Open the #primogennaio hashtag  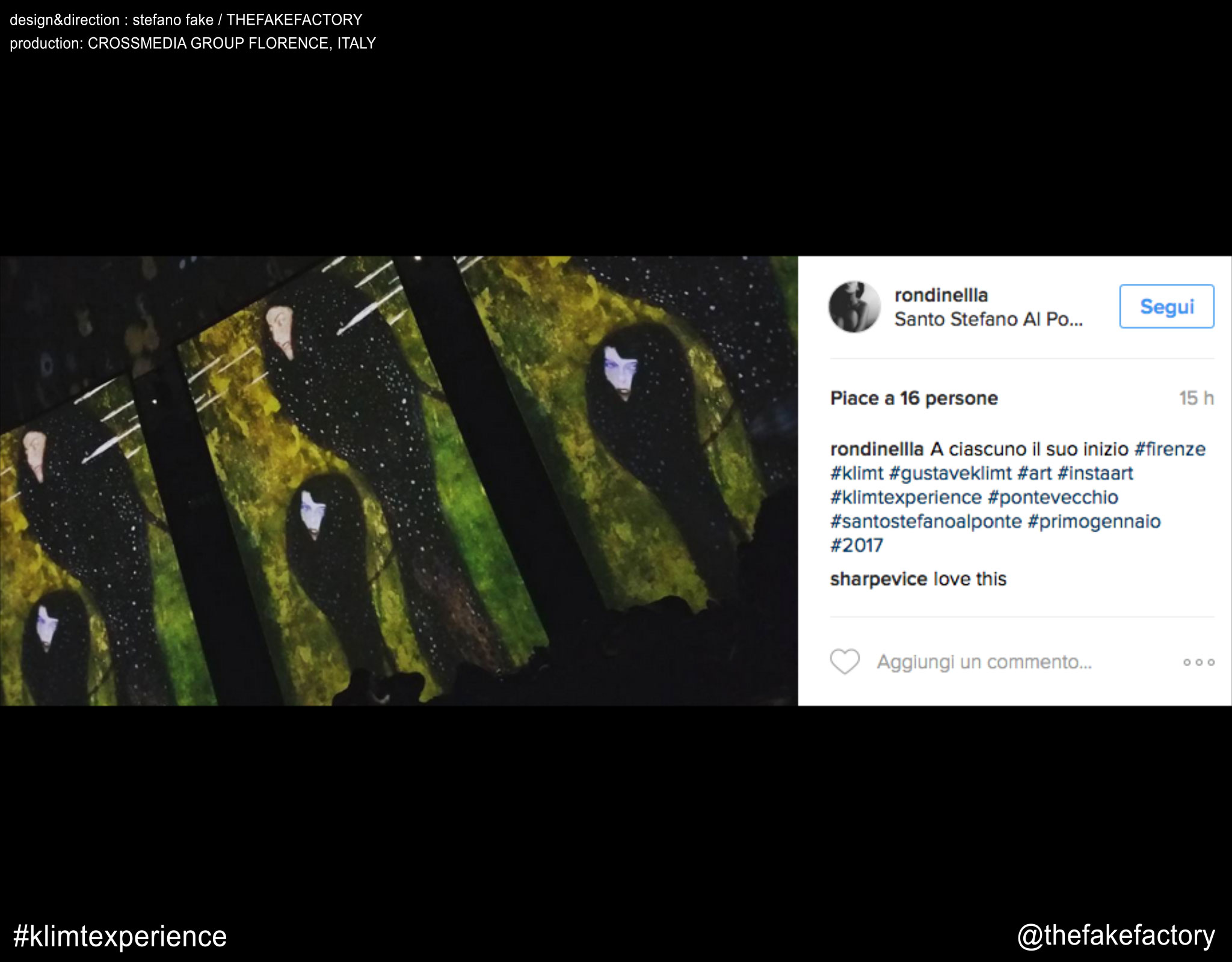click(x=1094, y=521)
